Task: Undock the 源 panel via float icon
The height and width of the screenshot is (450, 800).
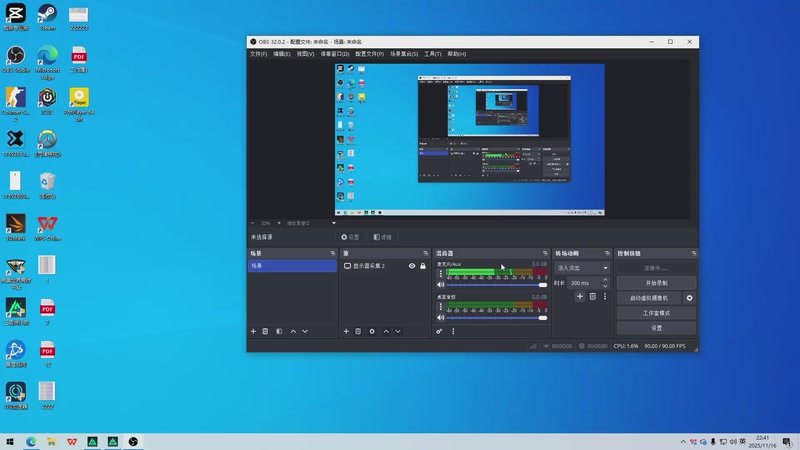Action: [x=426, y=253]
